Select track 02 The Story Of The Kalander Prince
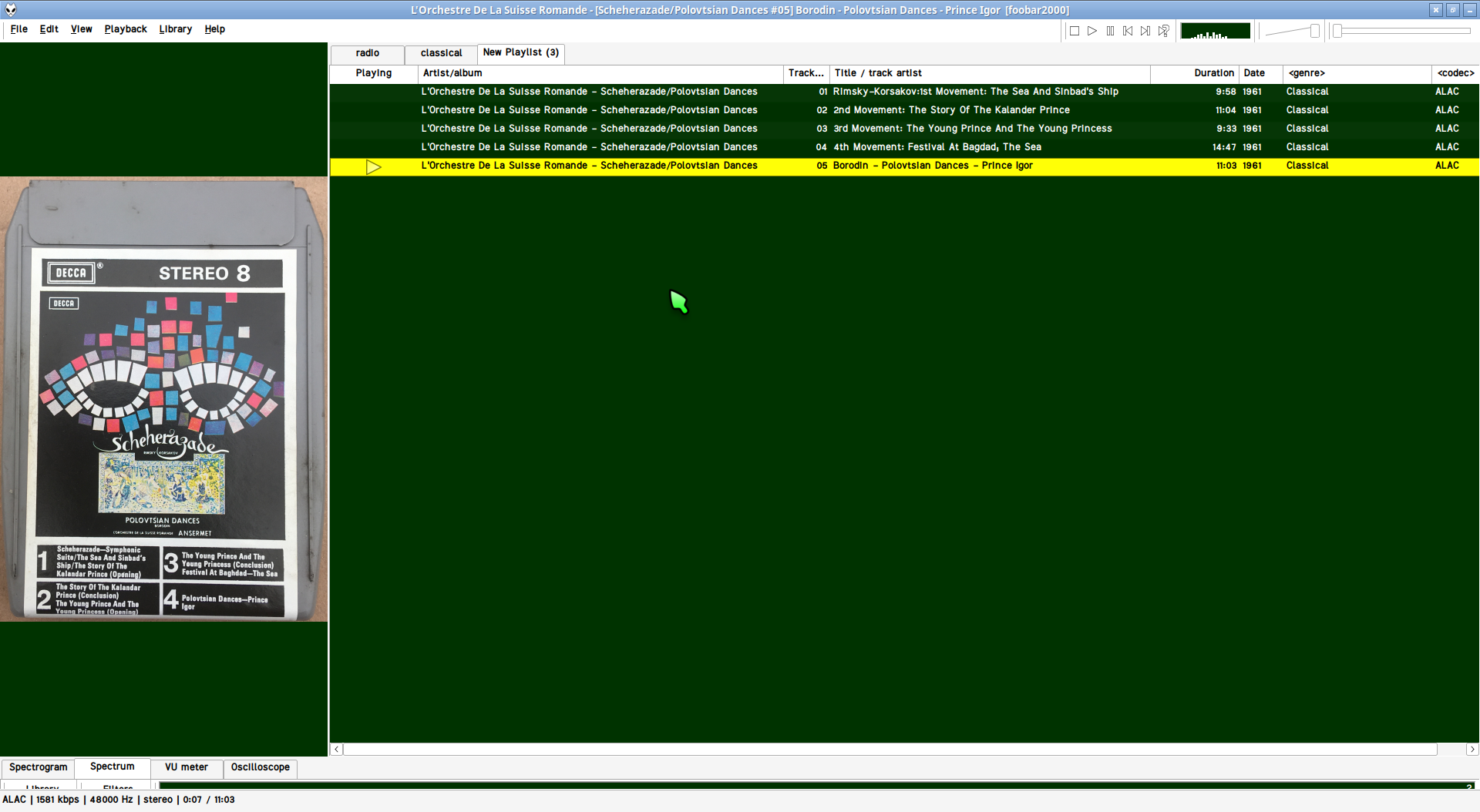Screen dimensions: 1480x812 pos(904,110)
